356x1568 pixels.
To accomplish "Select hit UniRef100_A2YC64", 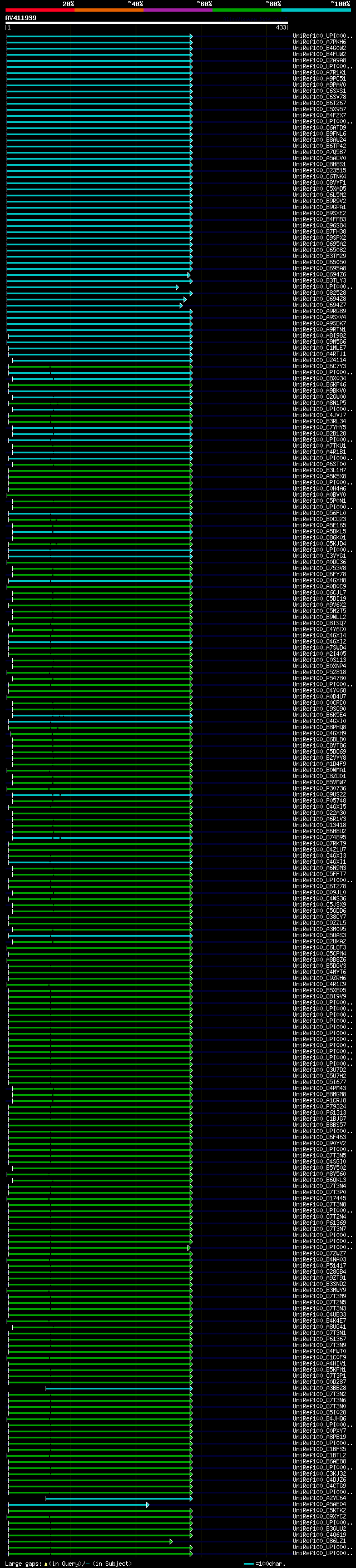I will (x=319, y=1498).
